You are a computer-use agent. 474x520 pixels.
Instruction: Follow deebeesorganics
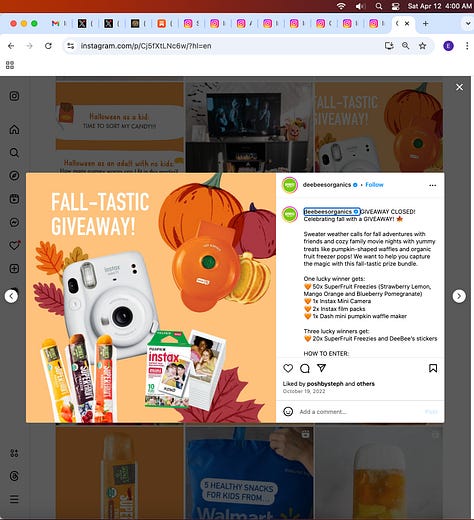[374, 185]
